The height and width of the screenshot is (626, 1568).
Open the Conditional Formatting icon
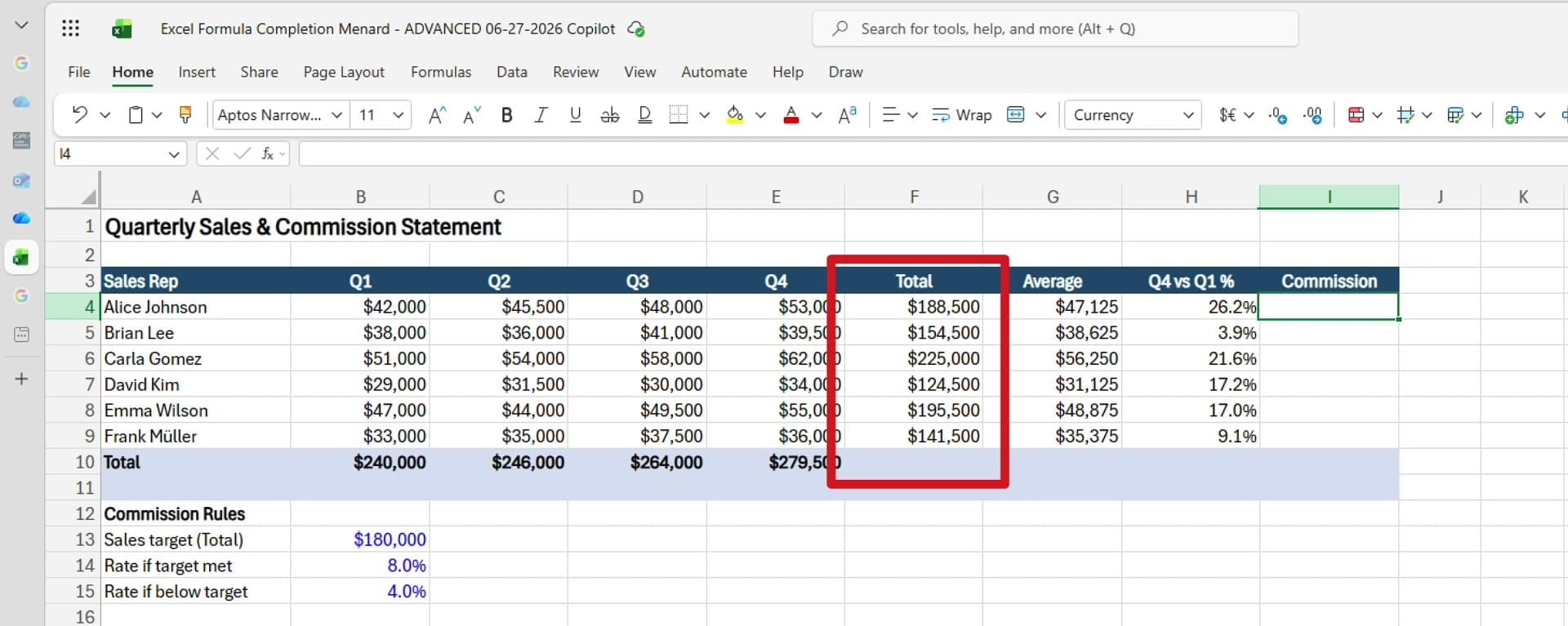point(1356,115)
